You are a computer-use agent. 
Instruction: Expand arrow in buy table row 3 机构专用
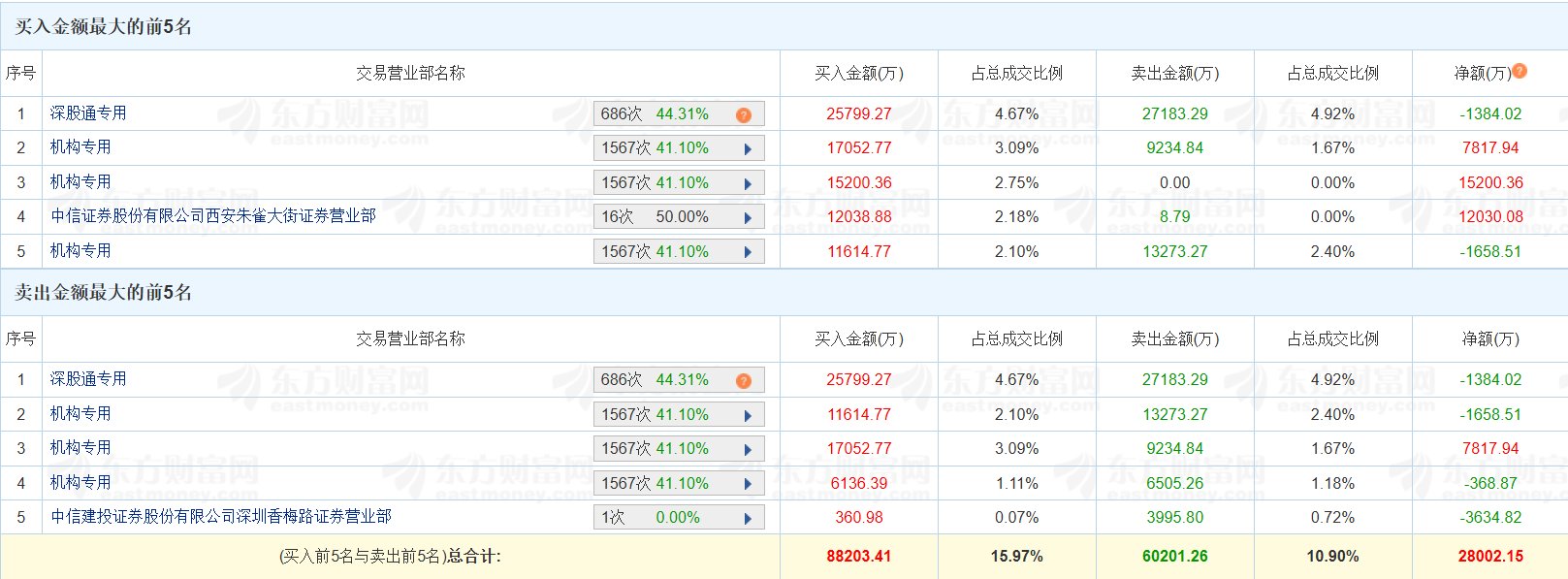(x=748, y=184)
